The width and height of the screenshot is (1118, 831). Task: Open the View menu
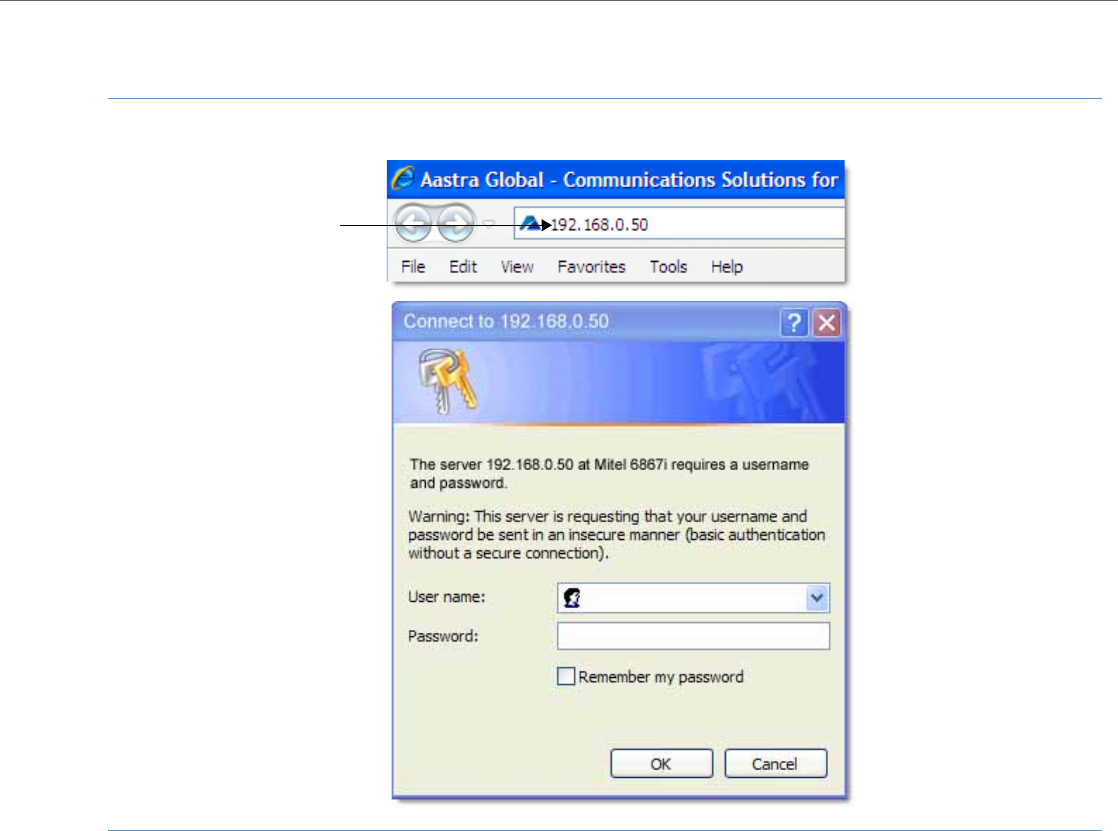[517, 267]
